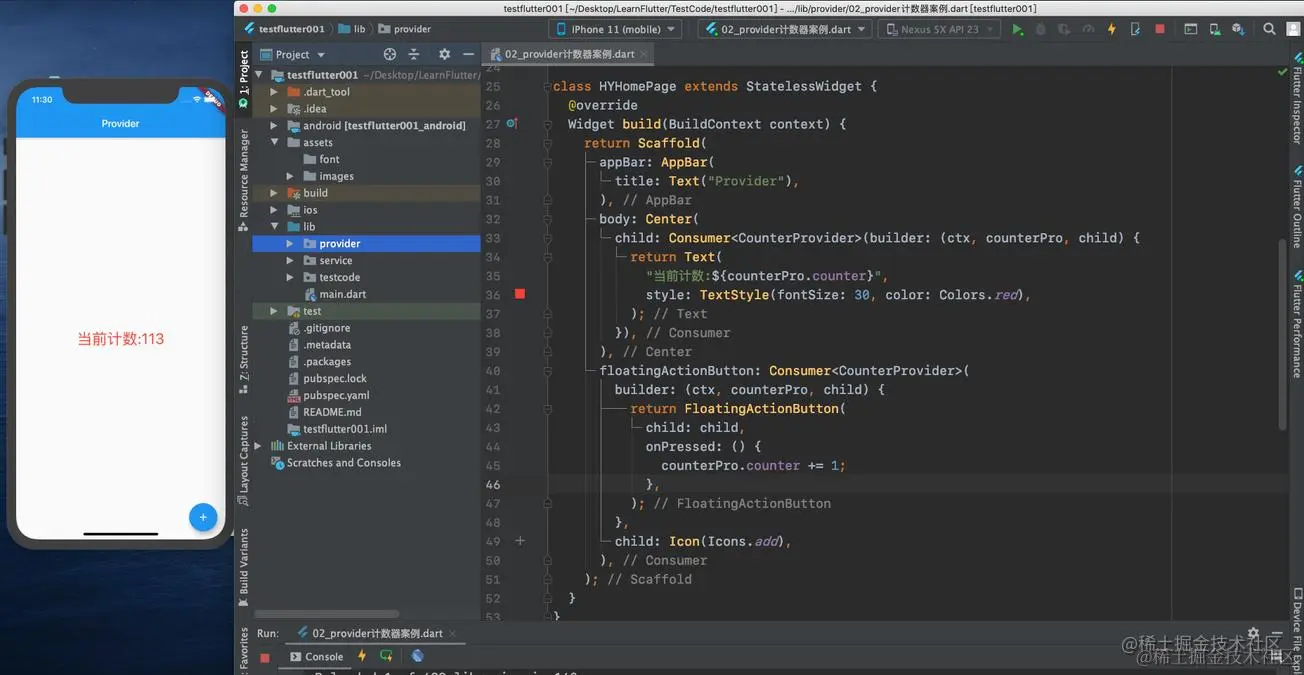Expand the images folder
This screenshot has height=675, width=1304.
(290, 176)
